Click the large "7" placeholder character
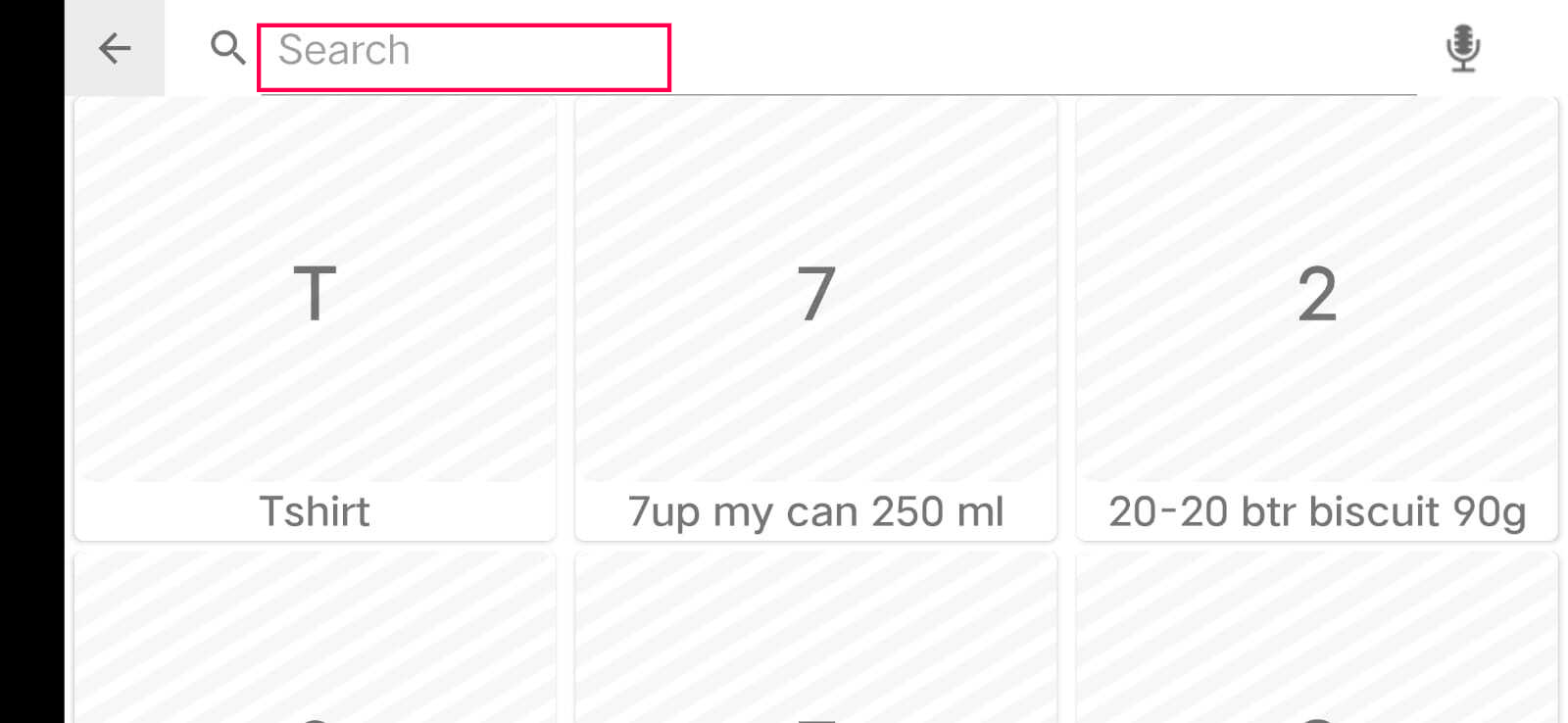The height and width of the screenshot is (723, 1568). [x=815, y=294]
